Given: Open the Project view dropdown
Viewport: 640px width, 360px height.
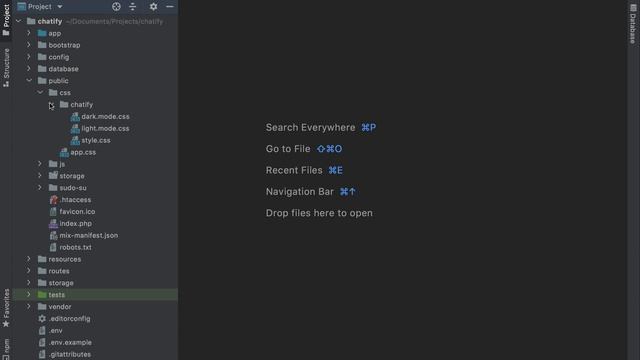Looking at the screenshot, I should point(60,7).
